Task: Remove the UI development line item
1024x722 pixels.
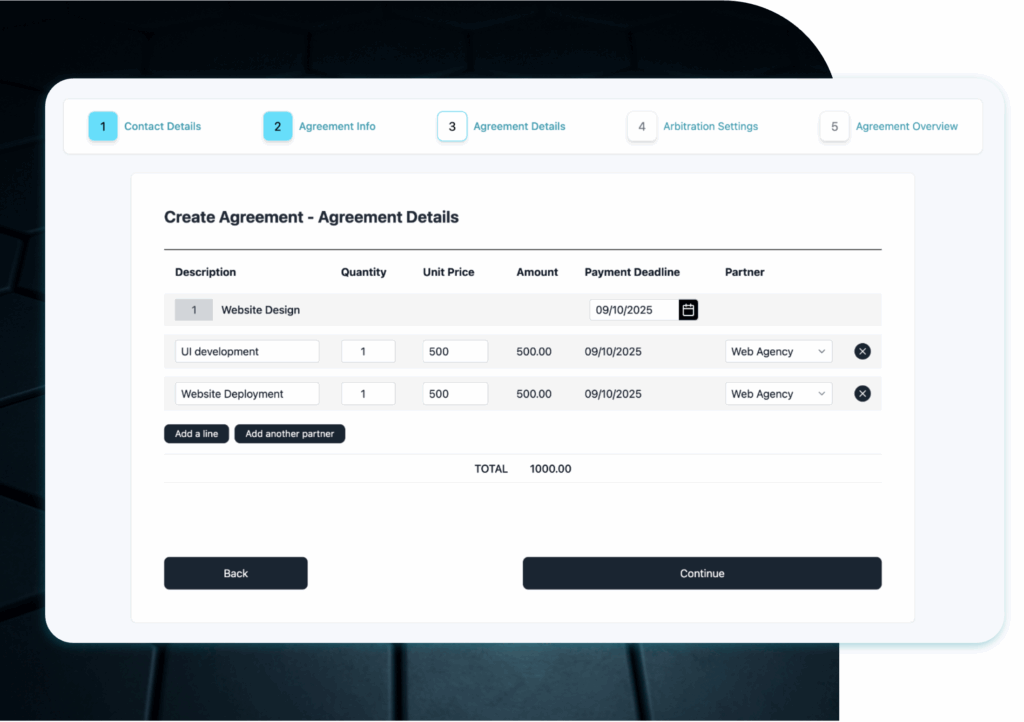Action: click(x=862, y=351)
